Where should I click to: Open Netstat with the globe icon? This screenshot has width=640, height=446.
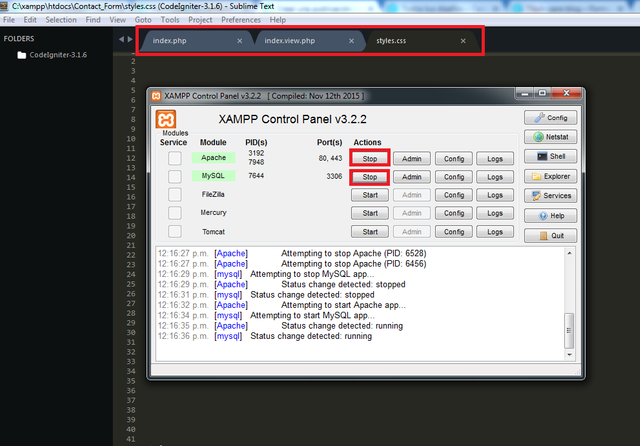click(550, 137)
